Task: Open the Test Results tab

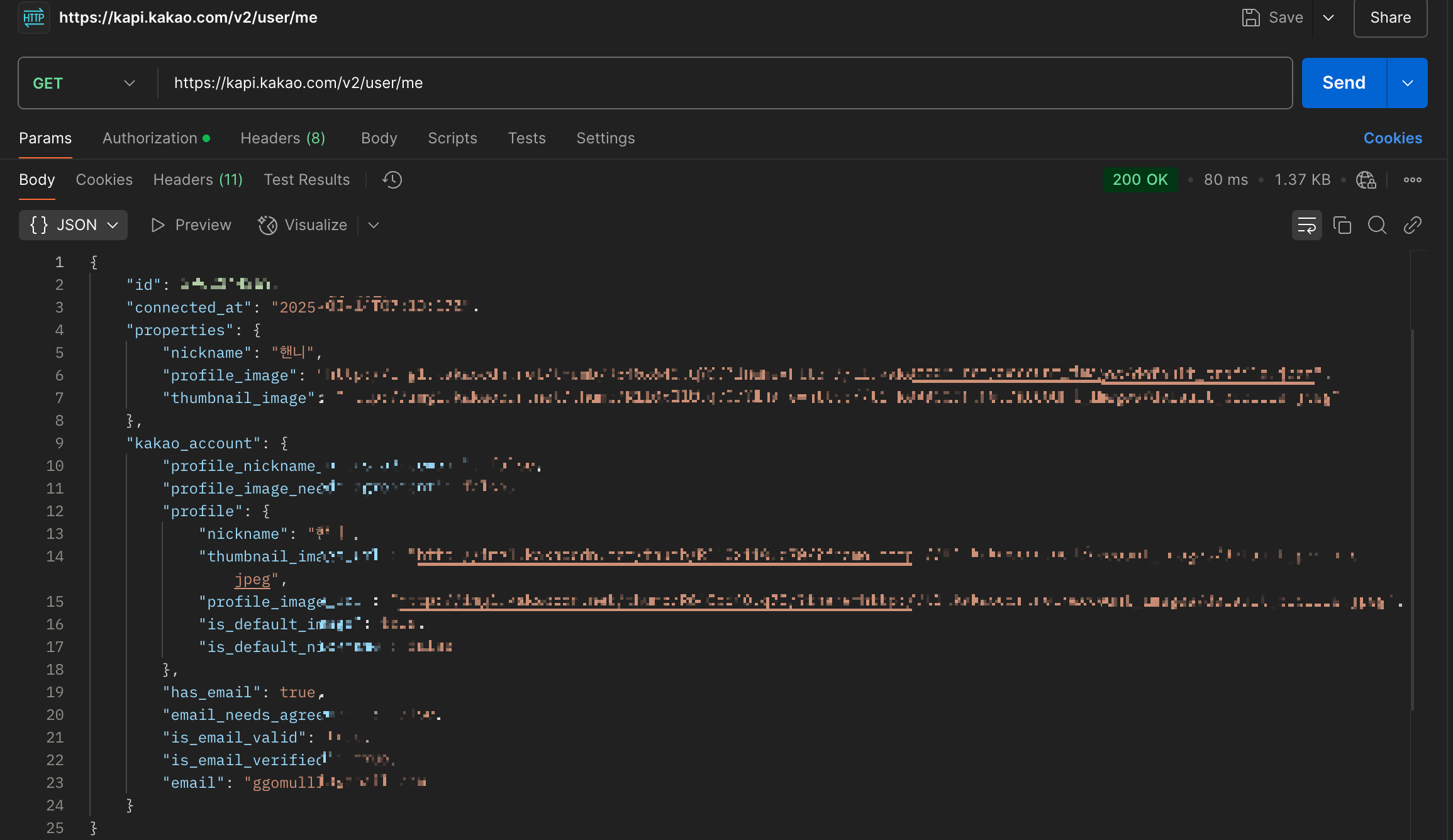Action: [306, 180]
